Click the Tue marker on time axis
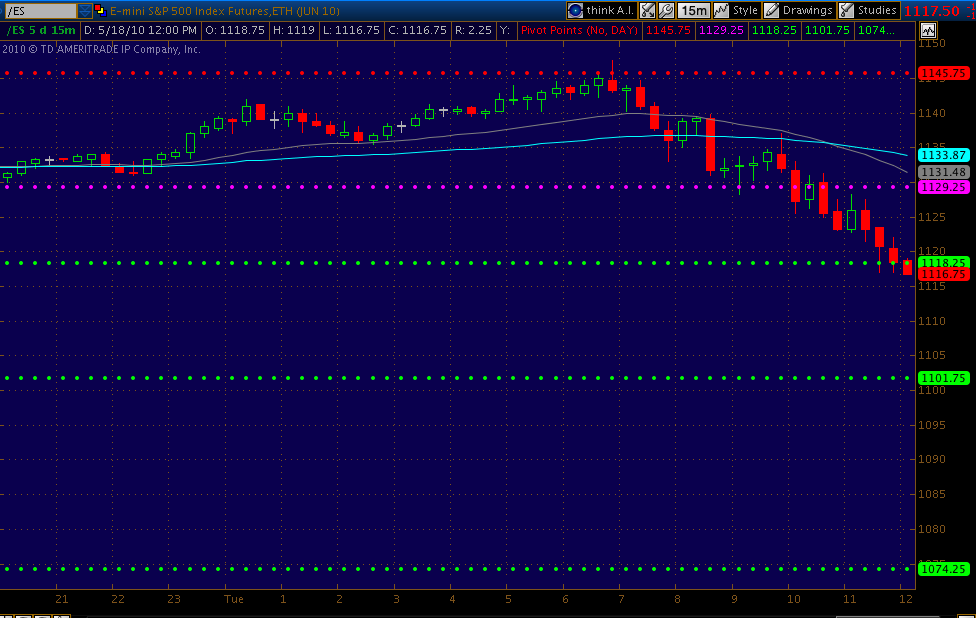The image size is (976, 618). pyautogui.click(x=234, y=599)
